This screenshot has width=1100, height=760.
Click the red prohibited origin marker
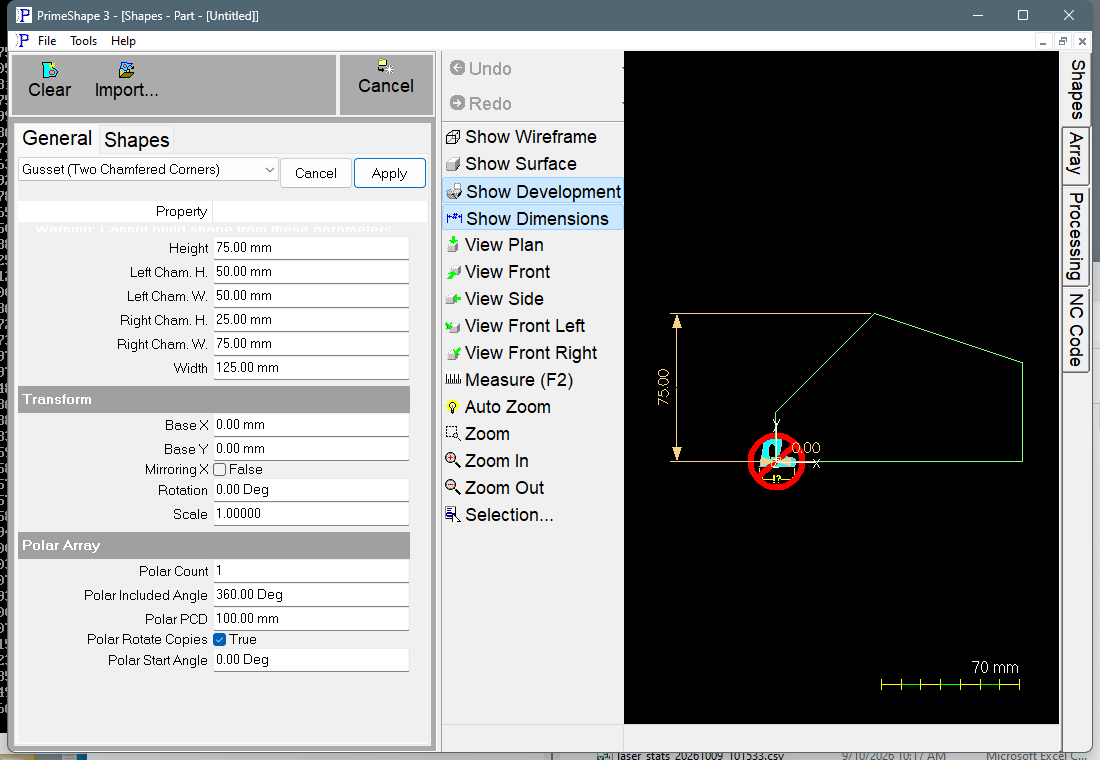tap(776, 461)
